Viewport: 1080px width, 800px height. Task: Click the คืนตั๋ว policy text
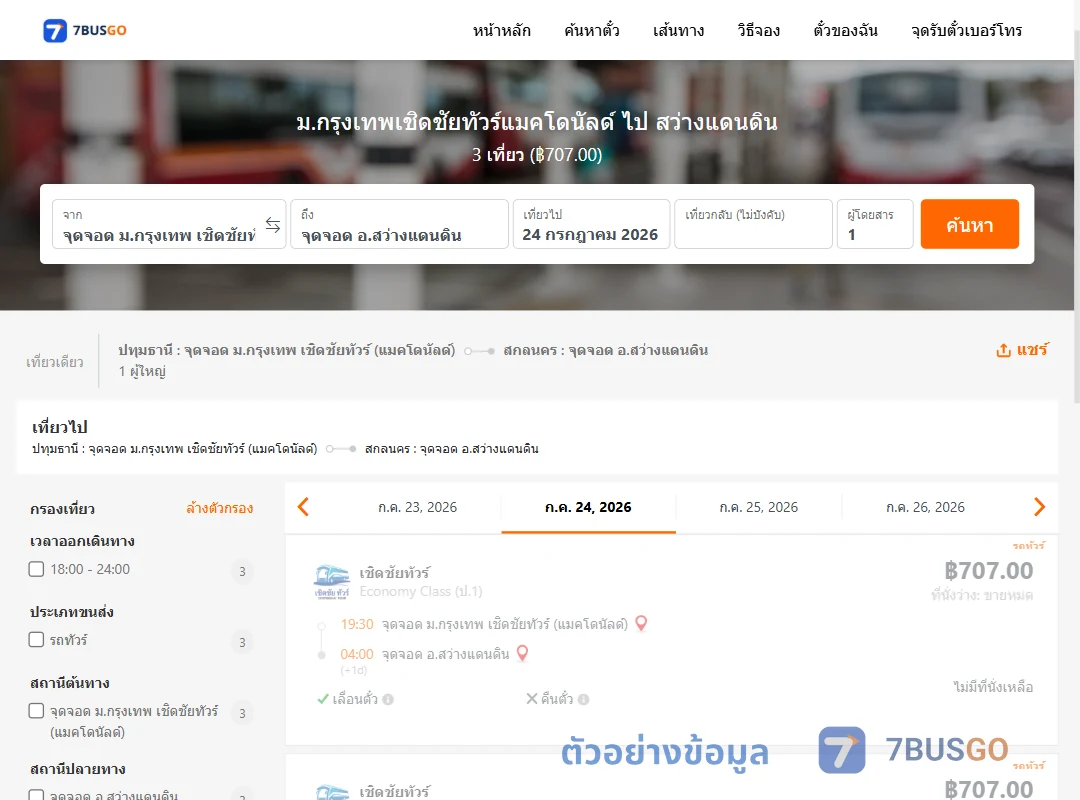click(557, 699)
